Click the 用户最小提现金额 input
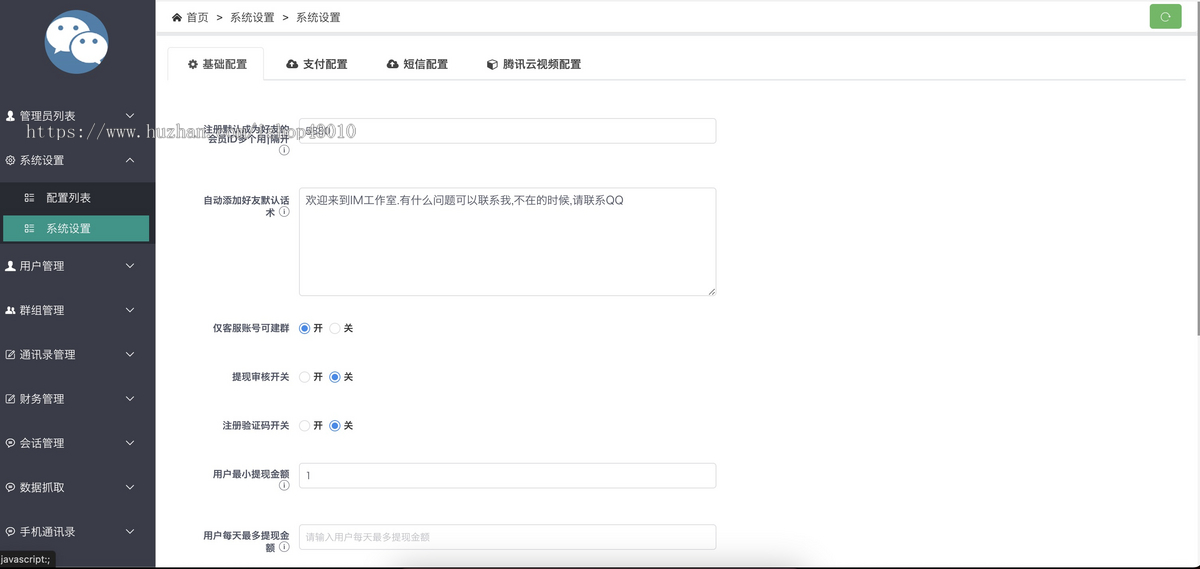 [507, 475]
